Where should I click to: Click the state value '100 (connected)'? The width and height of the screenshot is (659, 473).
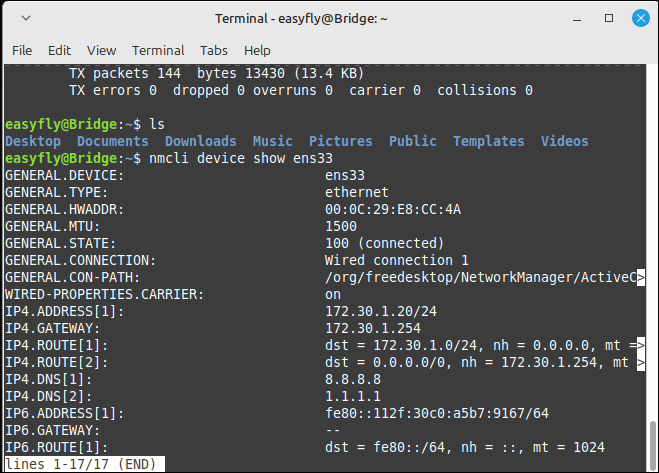click(x=384, y=243)
